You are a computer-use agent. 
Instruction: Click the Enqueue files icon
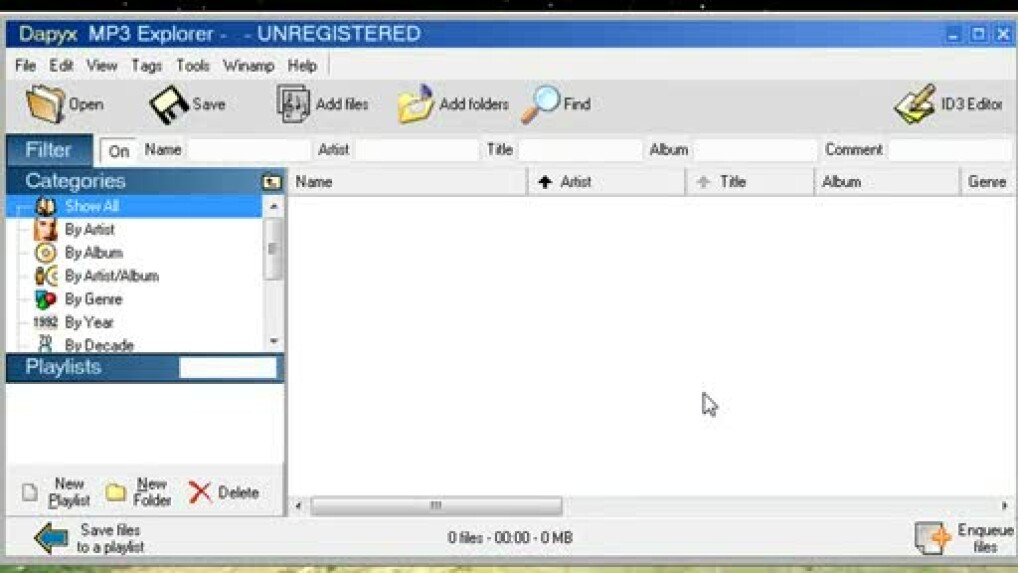[x=932, y=537]
